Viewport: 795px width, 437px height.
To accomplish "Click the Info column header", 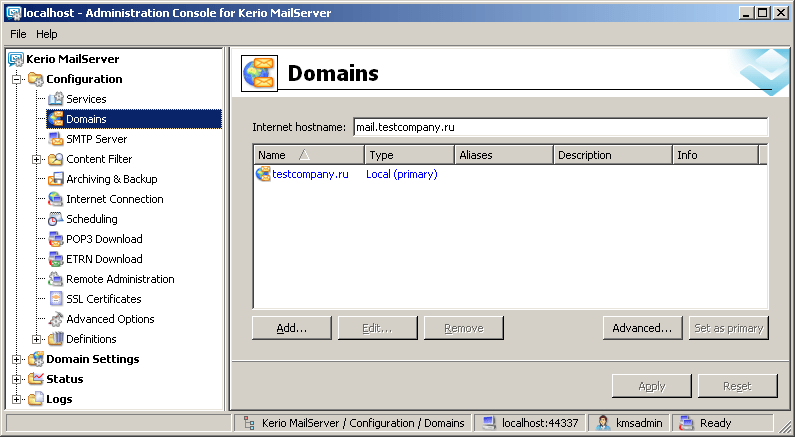I will pos(715,155).
